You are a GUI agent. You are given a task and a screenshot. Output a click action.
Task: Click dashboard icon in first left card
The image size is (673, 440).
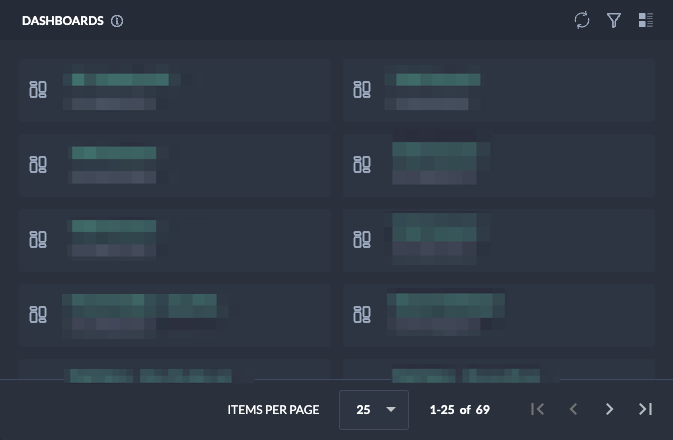38,90
